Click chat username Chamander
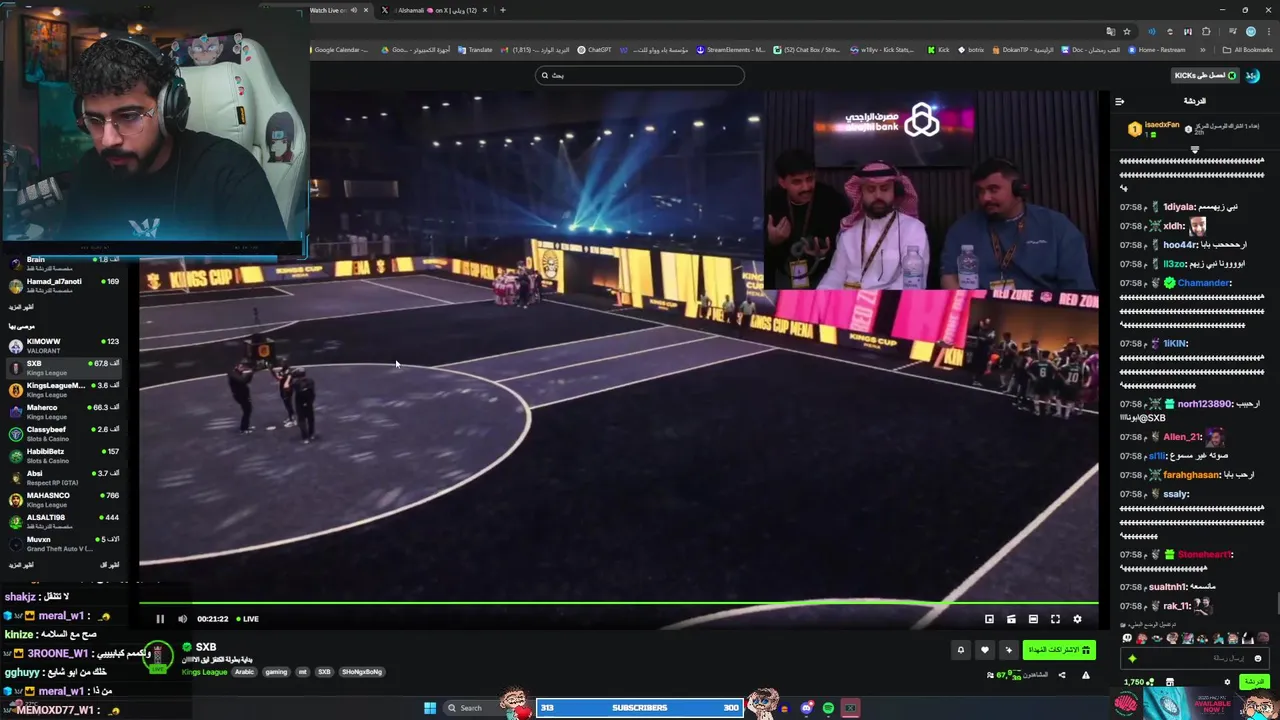Image resolution: width=1280 pixels, height=720 pixels. pos(1203,283)
